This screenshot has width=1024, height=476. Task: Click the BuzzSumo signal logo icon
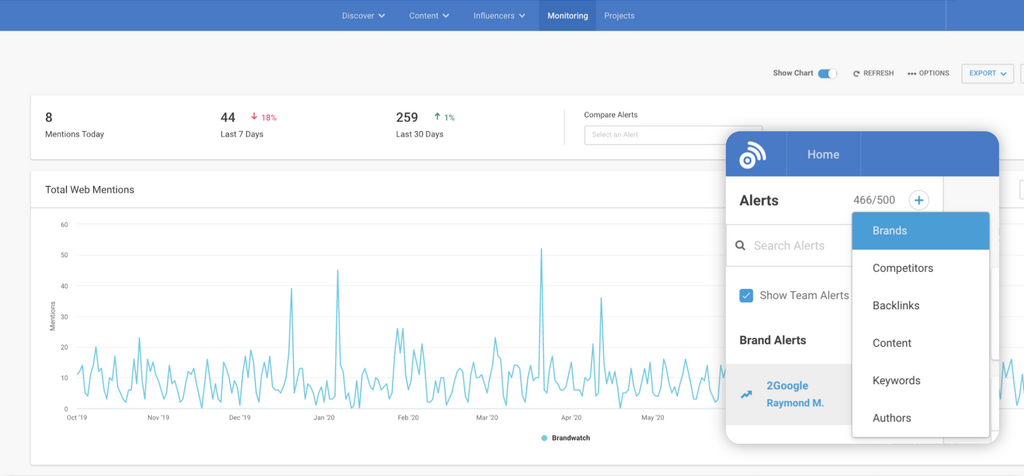pyautogui.click(x=752, y=155)
